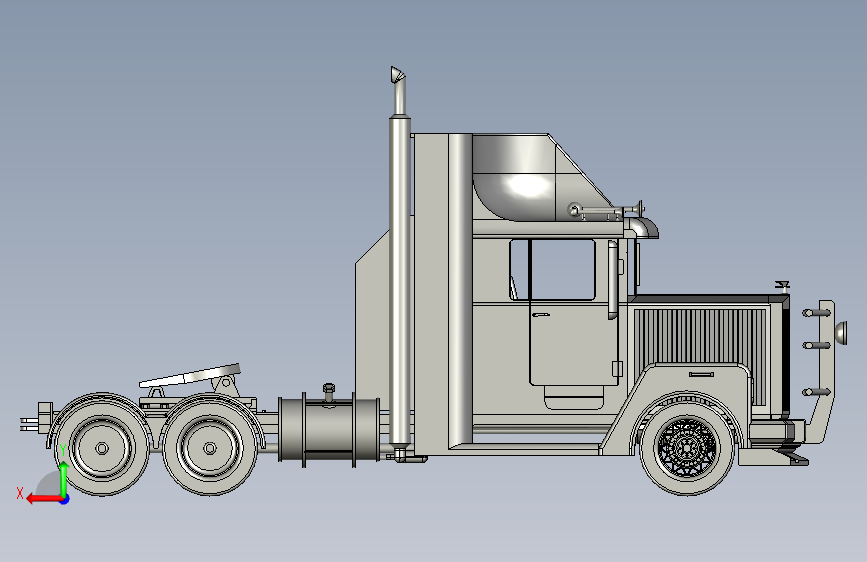This screenshot has height=562, width=867.
Task: Select the tall vertical exhaust stack pipe
Action: pos(400,282)
